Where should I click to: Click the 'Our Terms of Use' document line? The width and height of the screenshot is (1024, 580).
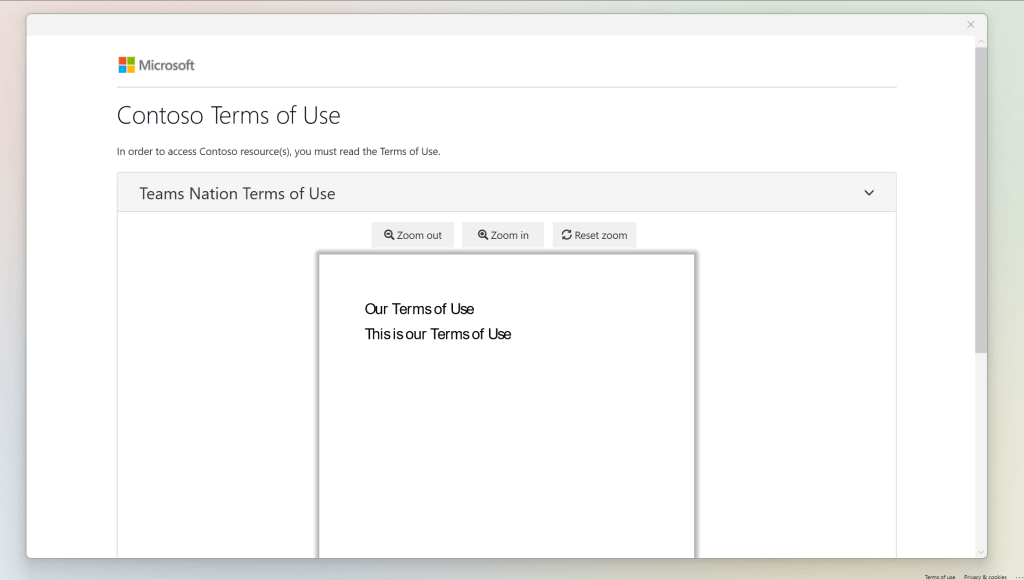(x=419, y=309)
